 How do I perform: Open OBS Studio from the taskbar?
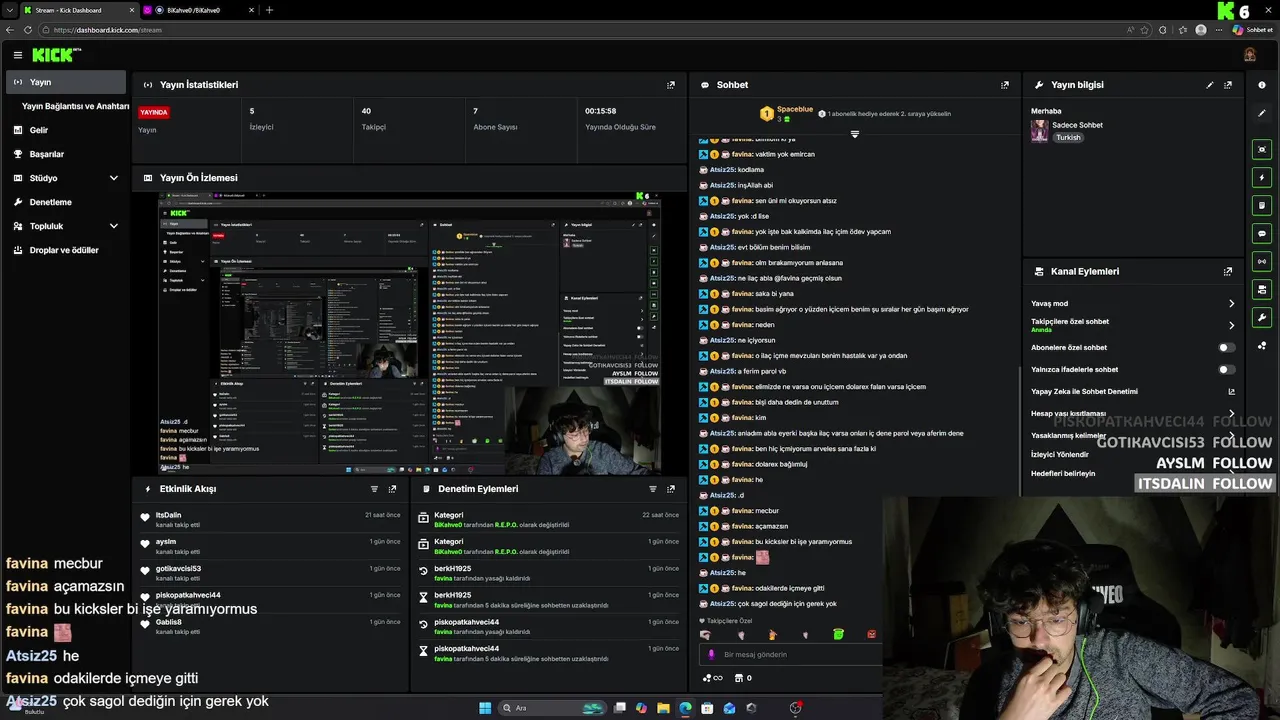coord(795,708)
